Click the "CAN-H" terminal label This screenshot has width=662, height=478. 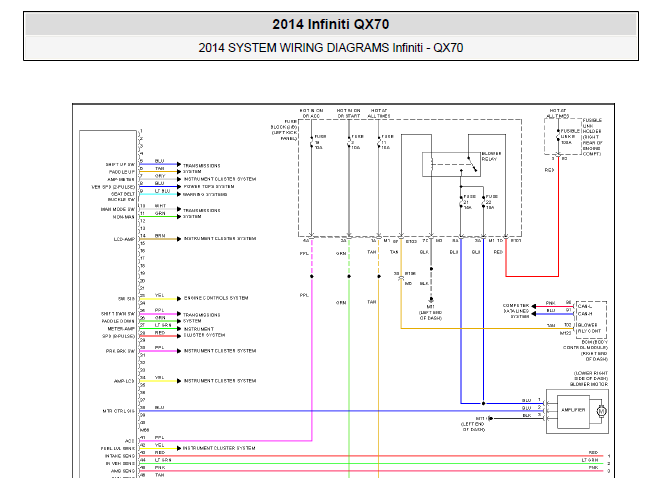(x=585, y=314)
